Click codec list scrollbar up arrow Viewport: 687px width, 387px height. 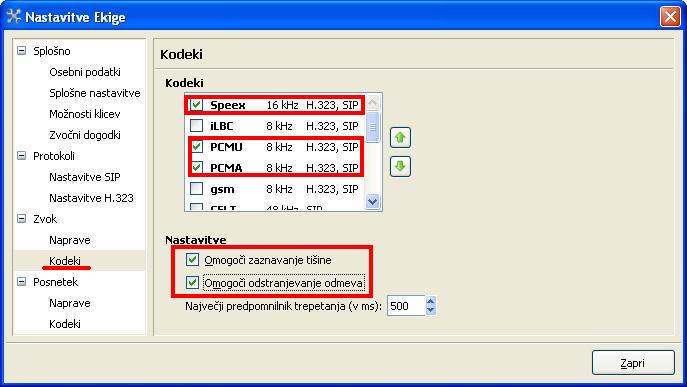[x=372, y=103]
